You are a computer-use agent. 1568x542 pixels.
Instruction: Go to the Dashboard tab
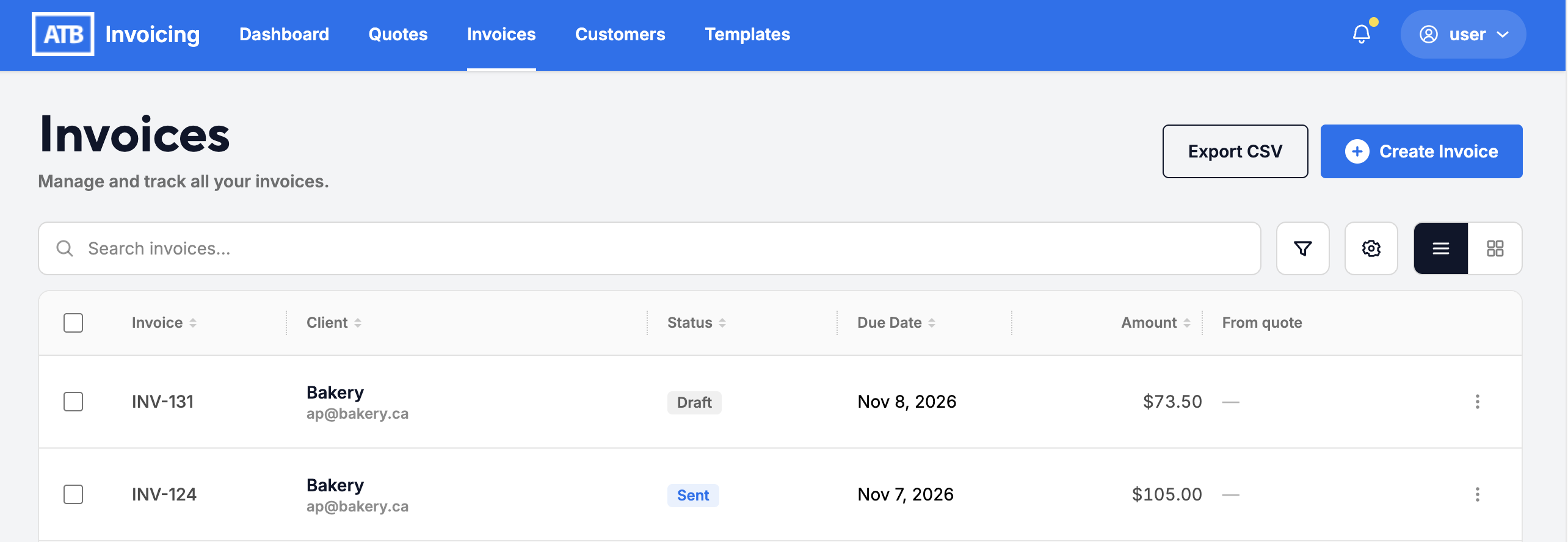pyautogui.click(x=284, y=34)
